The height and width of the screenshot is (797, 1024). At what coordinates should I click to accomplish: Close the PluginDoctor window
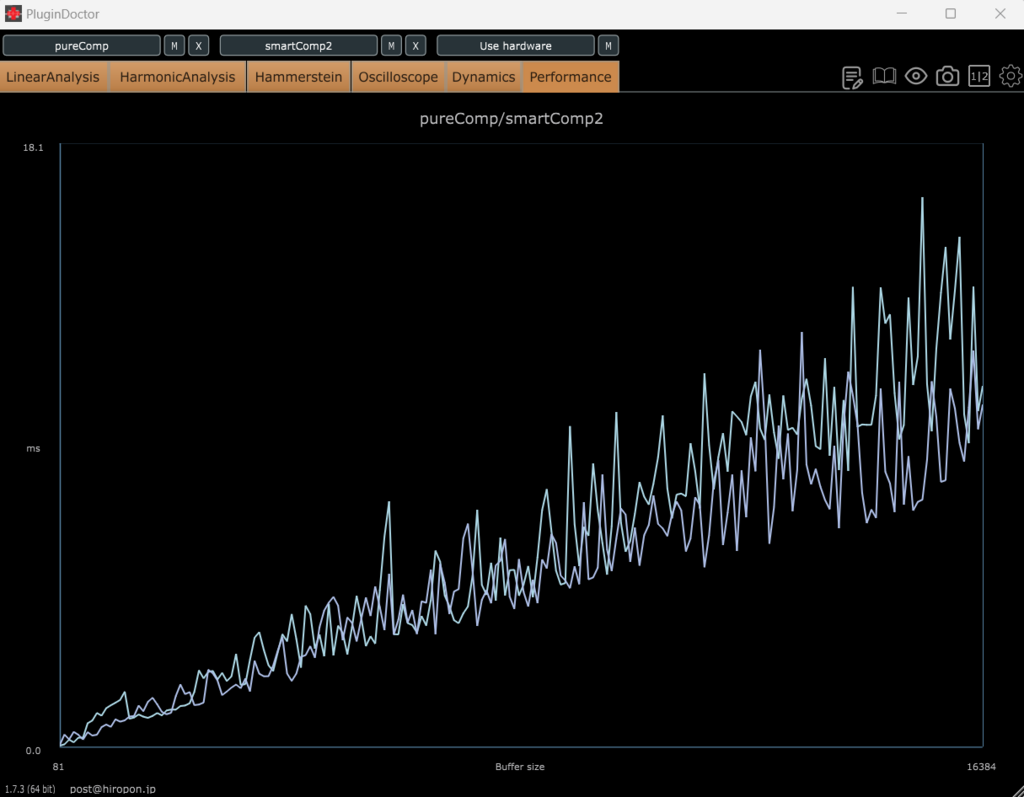pyautogui.click(x=1000, y=14)
